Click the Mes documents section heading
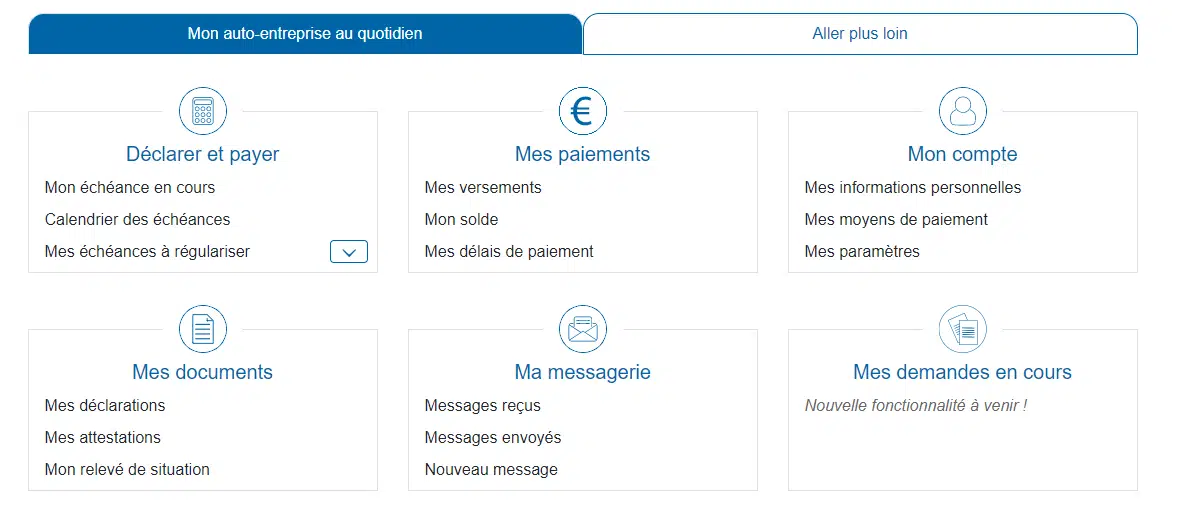 (202, 372)
